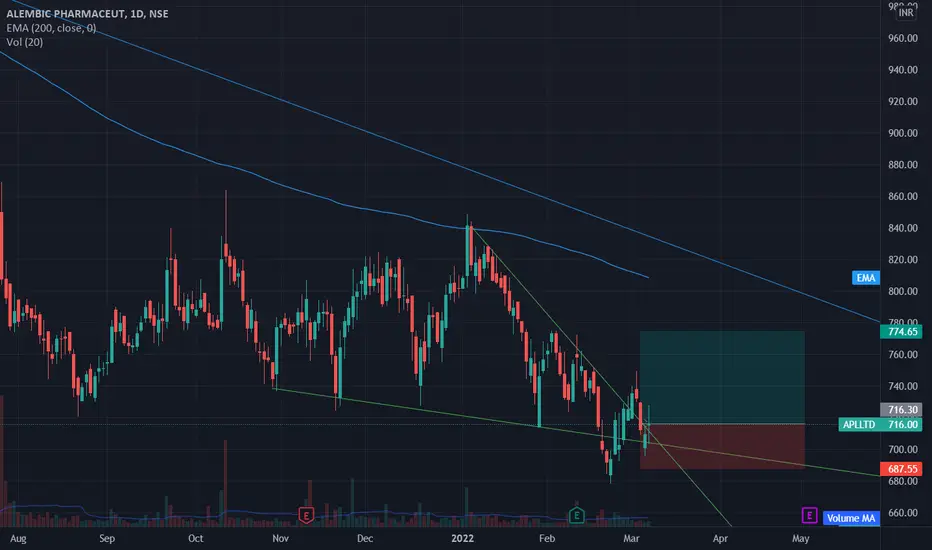Viewport: 932px width, 550px height.
Task: Click the 960.00 price scale value
Action: point(903,38)
